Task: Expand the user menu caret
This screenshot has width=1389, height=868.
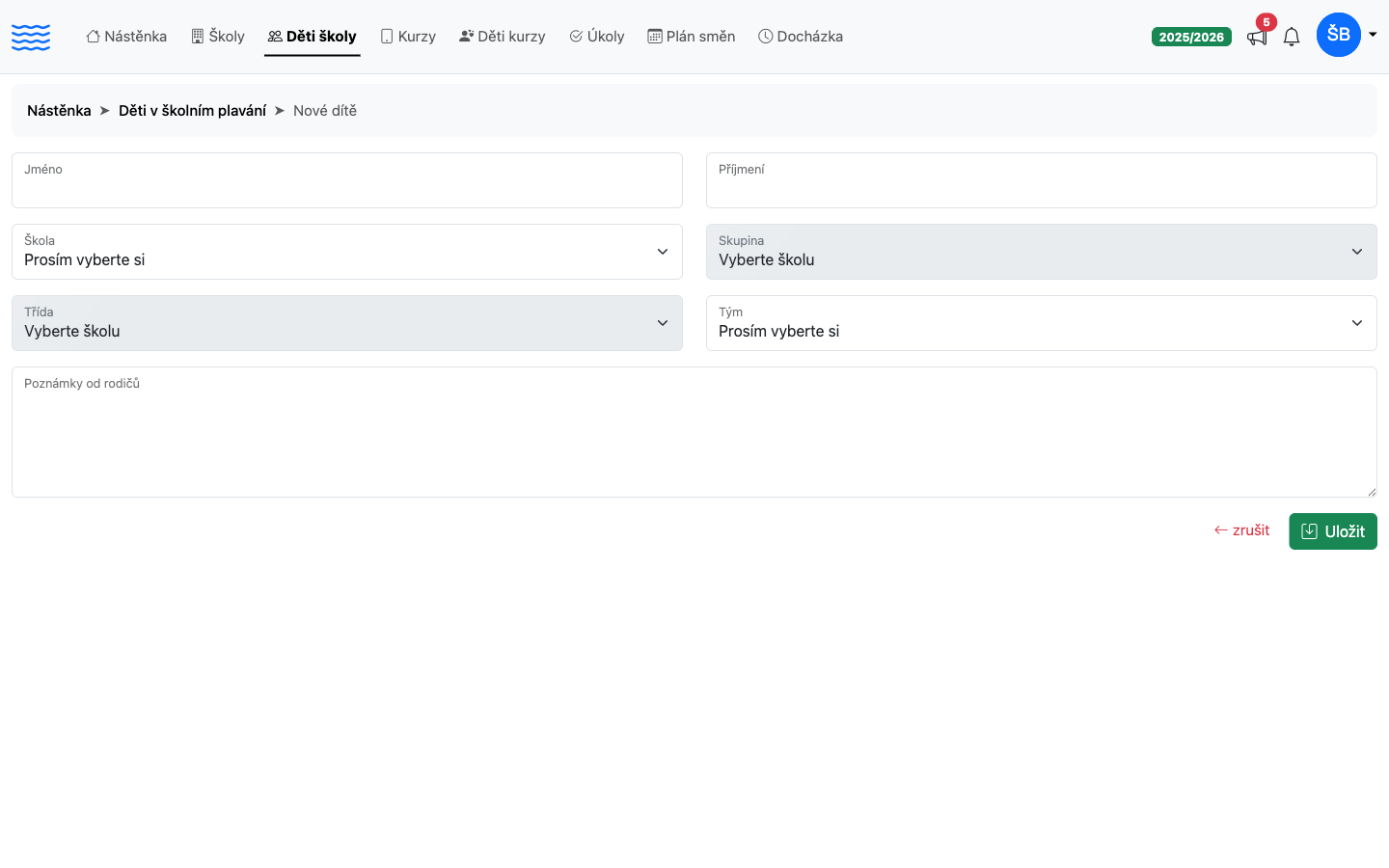Action: [x=1373, y=35]
